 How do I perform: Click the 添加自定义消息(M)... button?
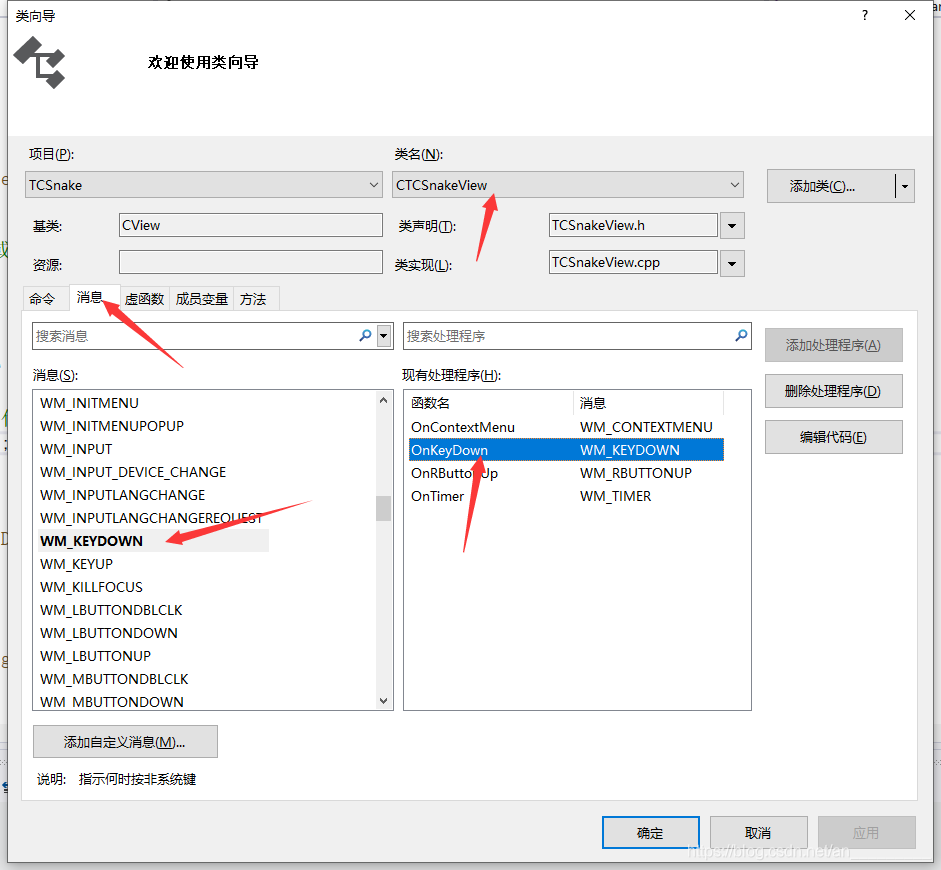125,742
